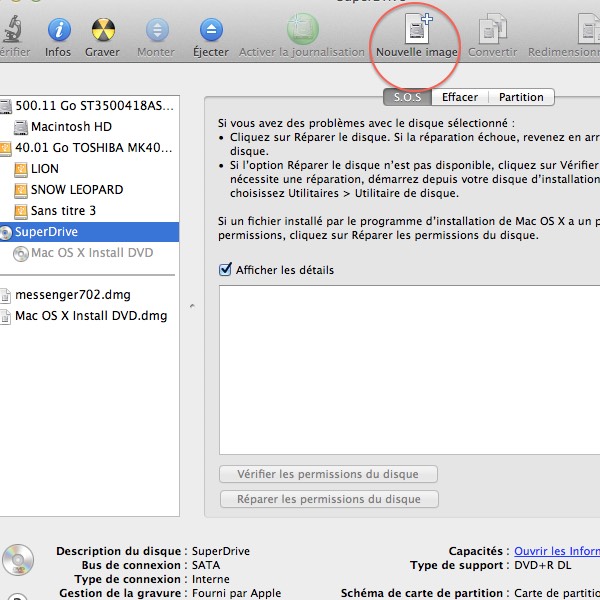Click the Graver burn icon
600x600 pixels.
(103, 30)
